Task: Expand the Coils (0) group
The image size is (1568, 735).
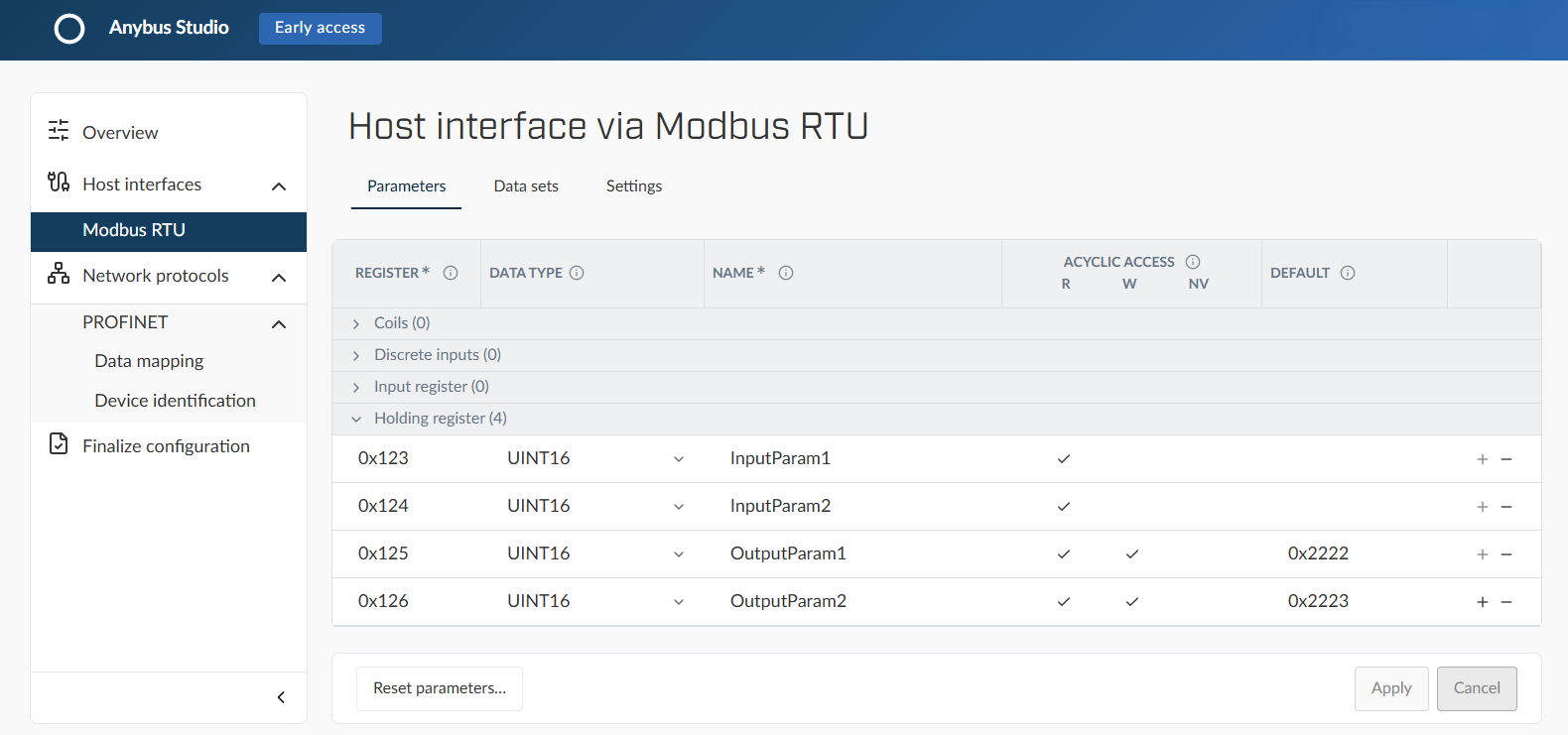Action: click(x=356, y=324)
